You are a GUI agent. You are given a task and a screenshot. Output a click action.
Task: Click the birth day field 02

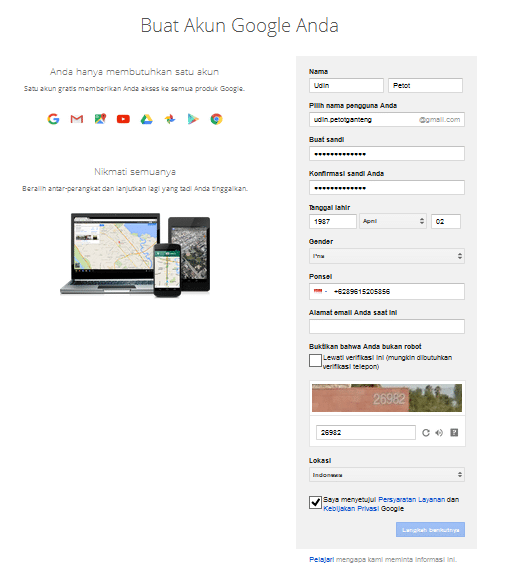446,222
